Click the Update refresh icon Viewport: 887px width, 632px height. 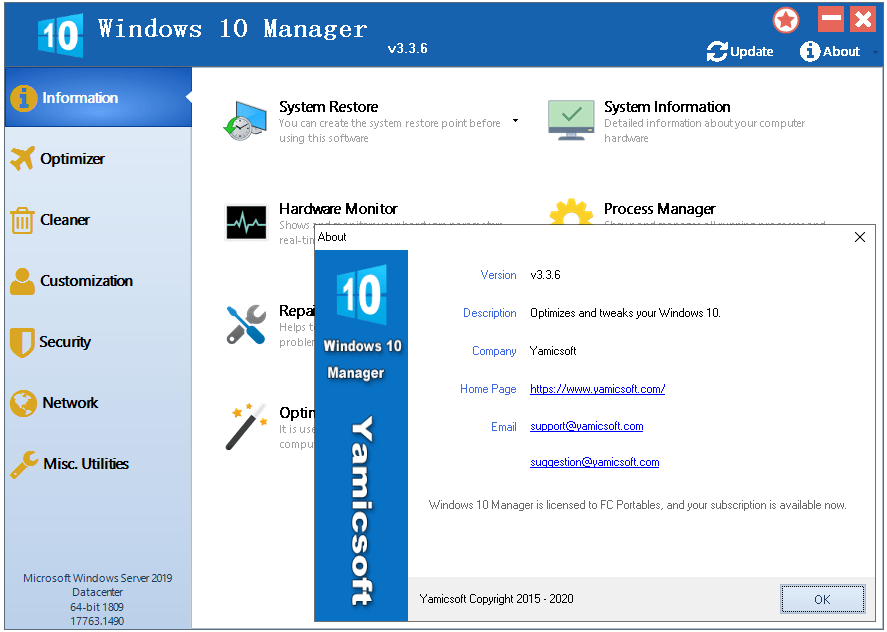tap(717, 51)
